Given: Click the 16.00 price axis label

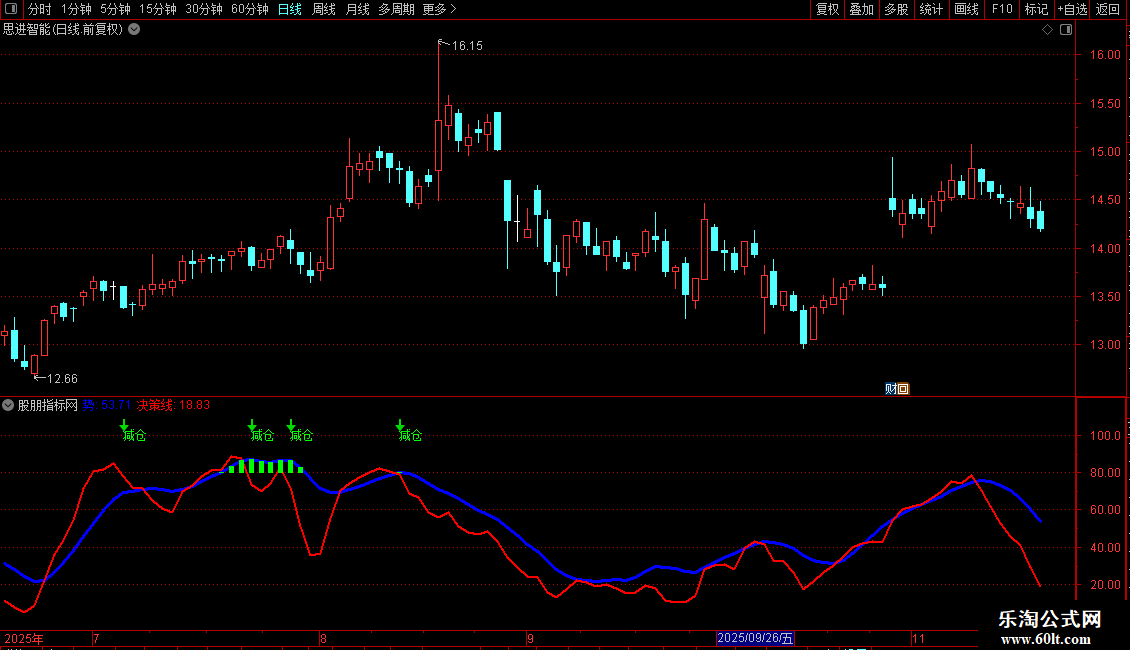Looking at the screenshot, I should point(1105,55).
